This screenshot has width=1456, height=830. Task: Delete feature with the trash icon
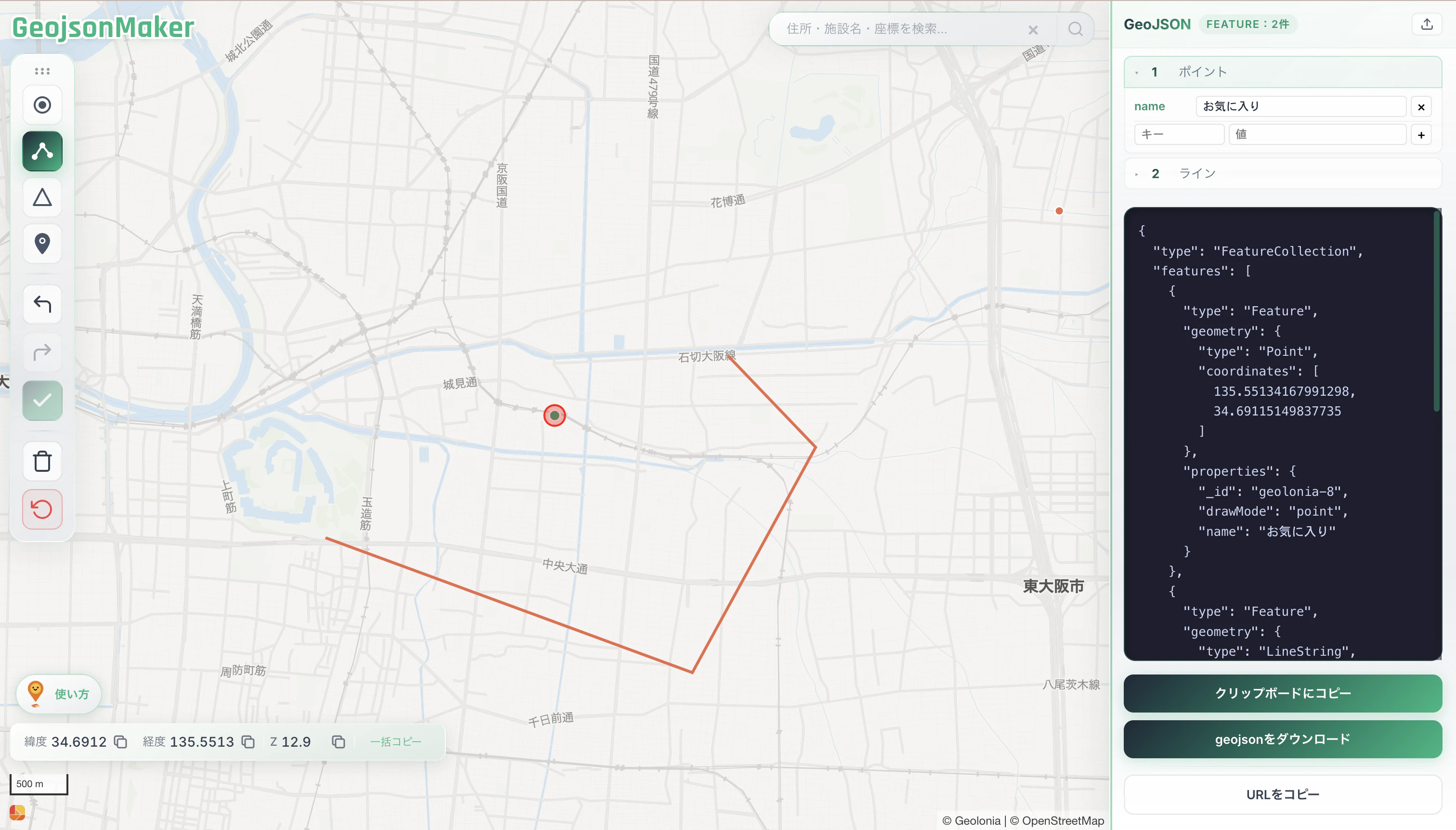click(x=42, y=461)
